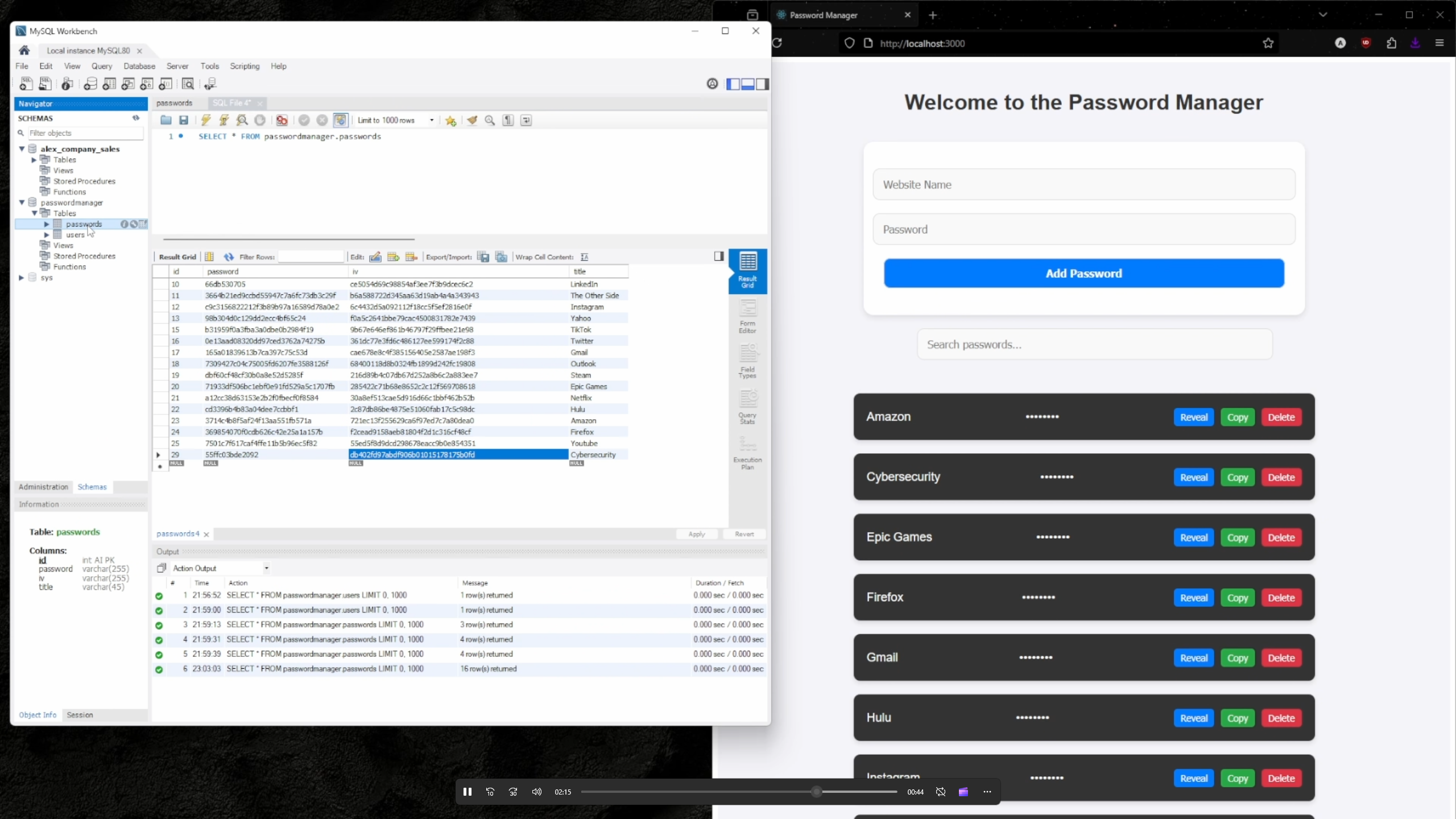Toggle word wrap icon in SQL editor toolbar

(x=526, y=120)
